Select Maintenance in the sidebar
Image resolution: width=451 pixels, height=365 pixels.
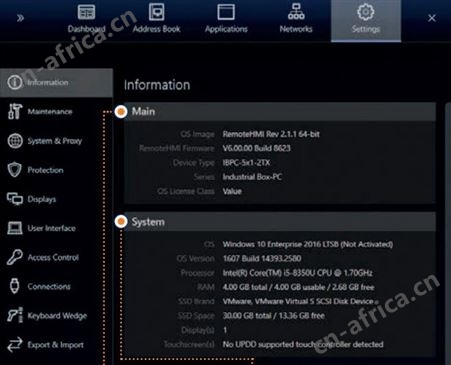(x=50, y=112)
